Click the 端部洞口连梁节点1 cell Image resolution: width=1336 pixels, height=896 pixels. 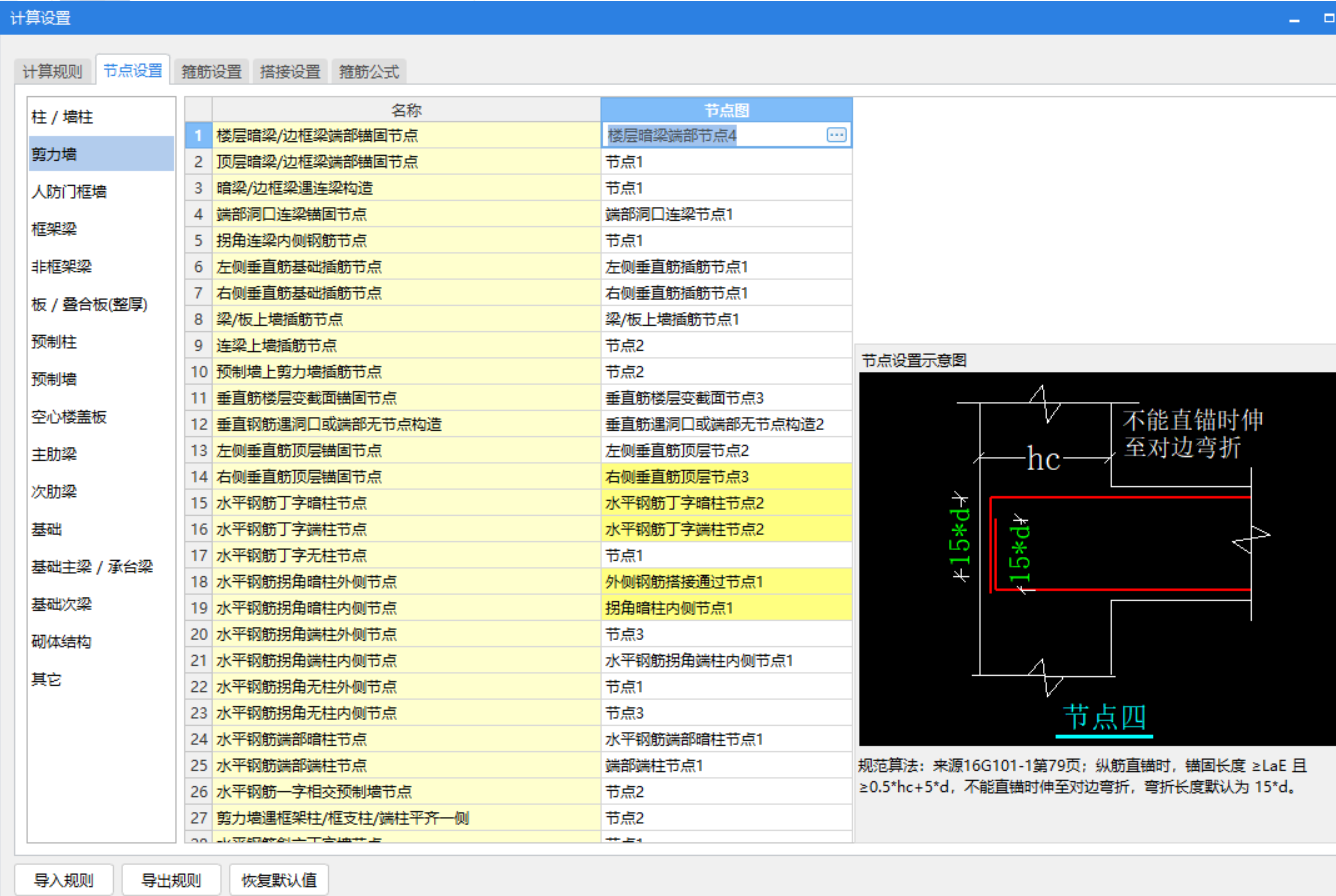pyautogui.click(x=727, y=214)
